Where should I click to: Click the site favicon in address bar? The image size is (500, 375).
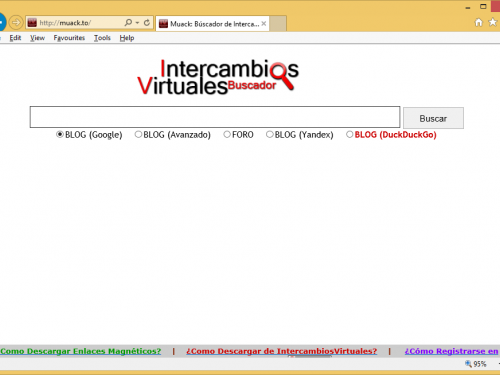pos(32,23)
